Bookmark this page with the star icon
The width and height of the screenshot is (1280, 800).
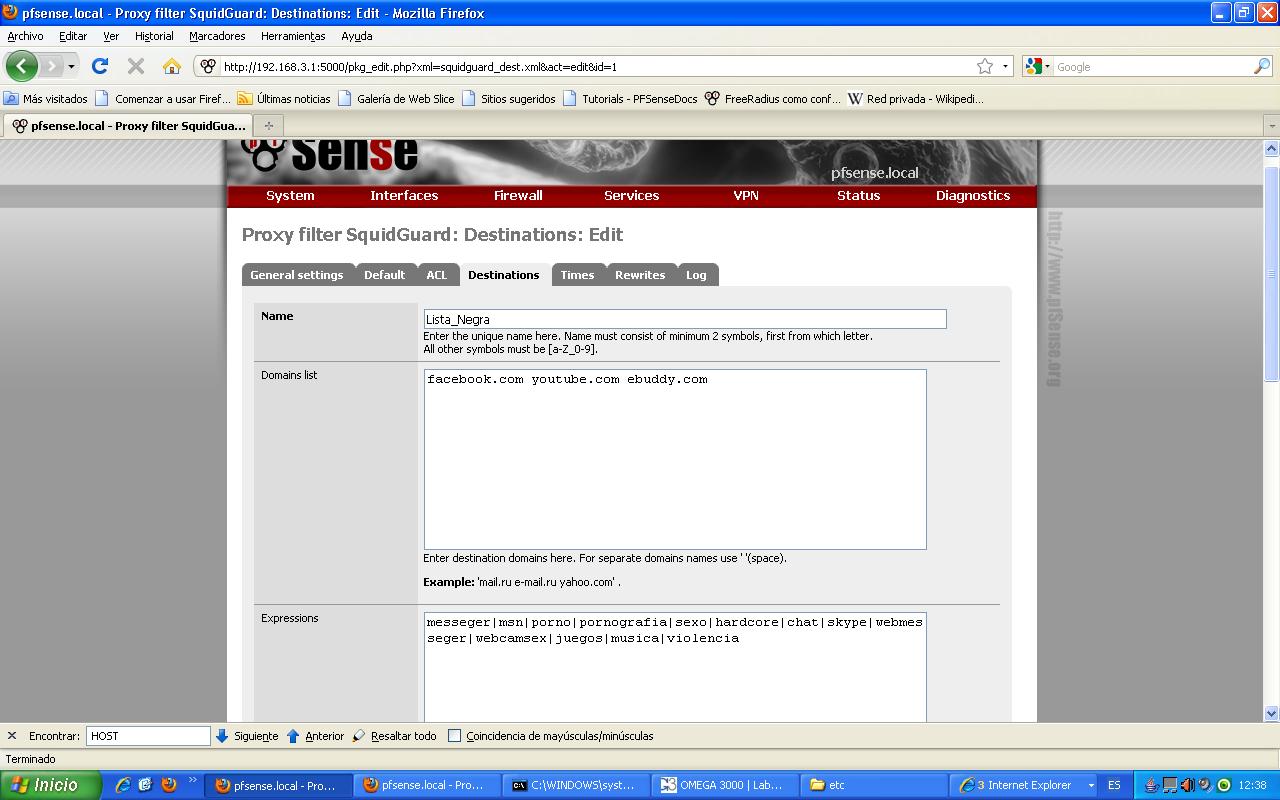(x=985, y=66)
